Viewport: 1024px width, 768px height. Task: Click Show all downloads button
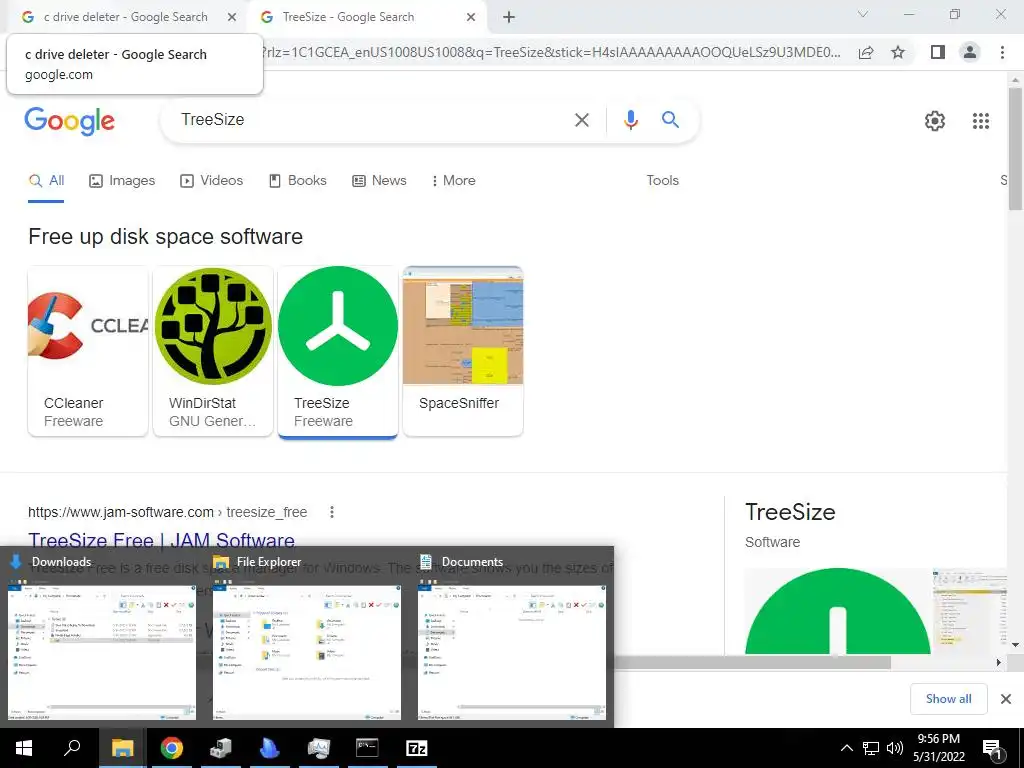[948, 699]
